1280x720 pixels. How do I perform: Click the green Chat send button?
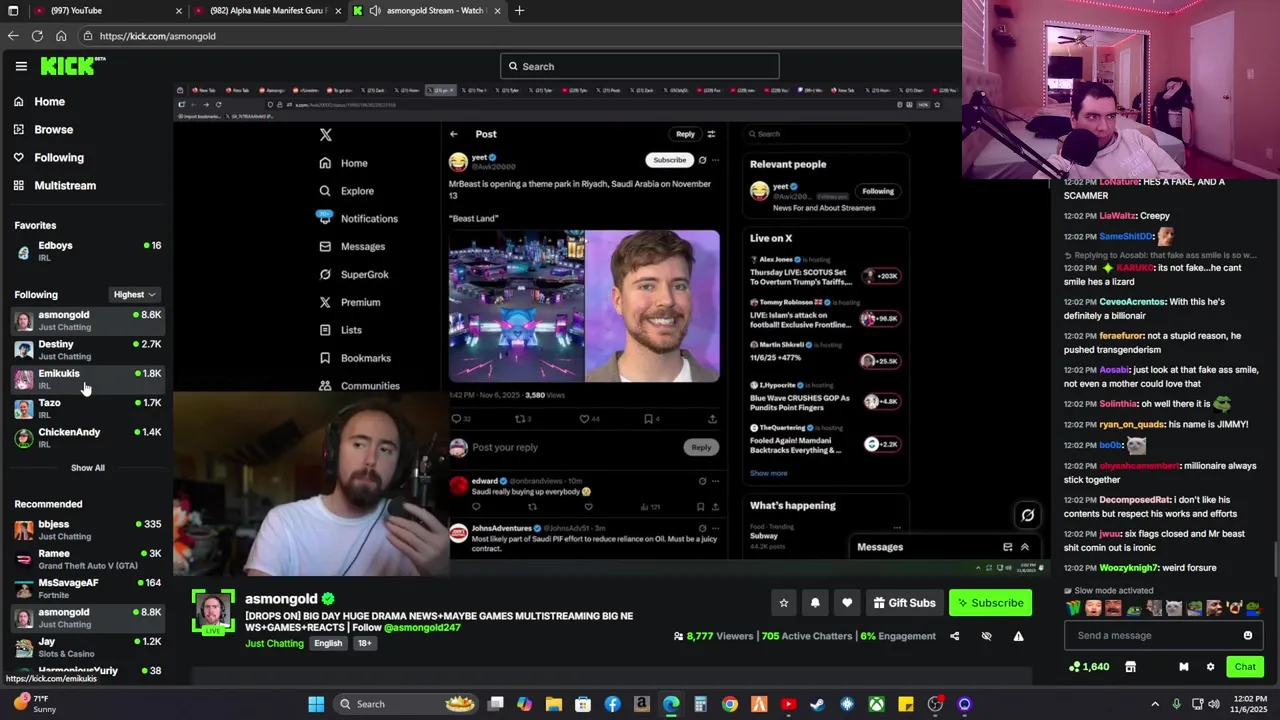pos(1245,667)
